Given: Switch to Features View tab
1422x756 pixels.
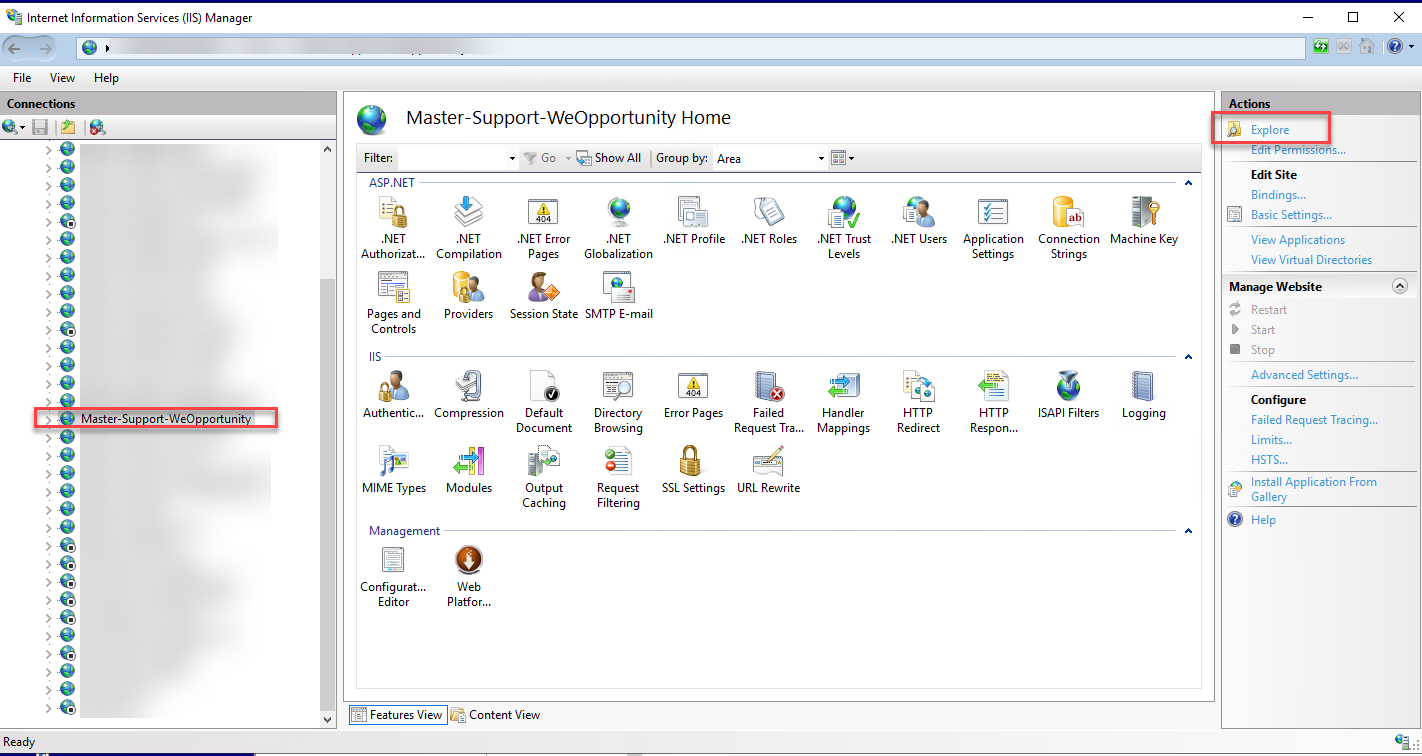Looking at the screenshot, I should [x=397, y=715].
